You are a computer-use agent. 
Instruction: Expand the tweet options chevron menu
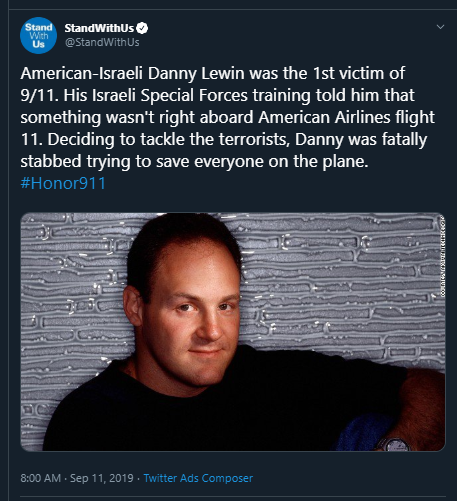440,27
